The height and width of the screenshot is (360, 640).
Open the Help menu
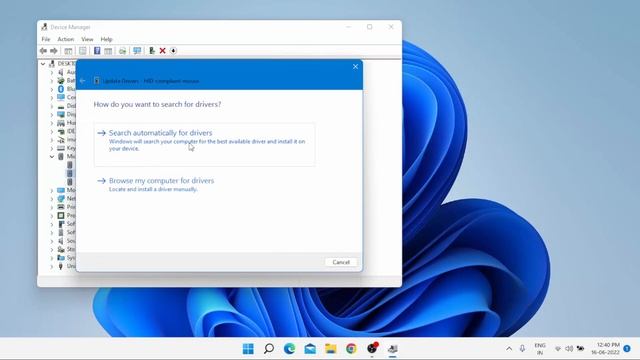click(x=106, y=39)
